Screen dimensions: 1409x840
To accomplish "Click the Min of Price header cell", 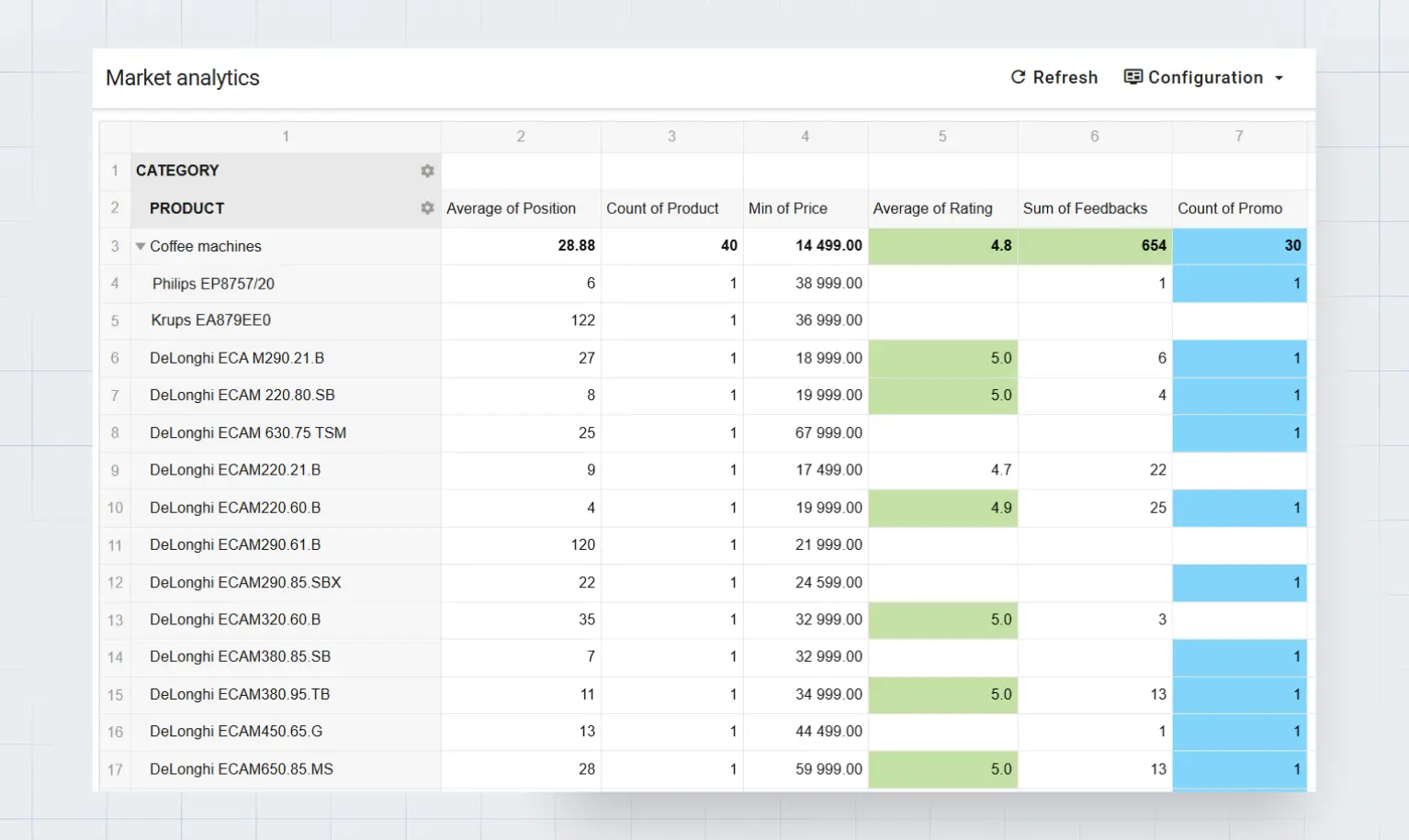I will click(x=788, y=208).
